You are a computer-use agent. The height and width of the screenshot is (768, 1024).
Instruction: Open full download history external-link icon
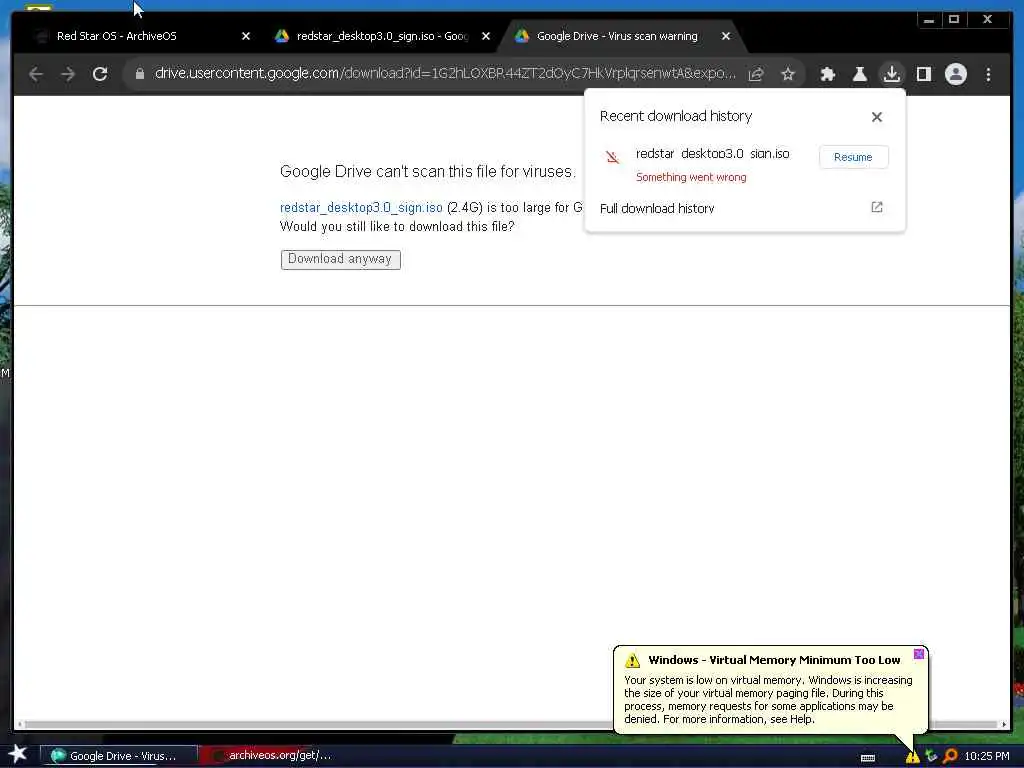tap(877, 208)
